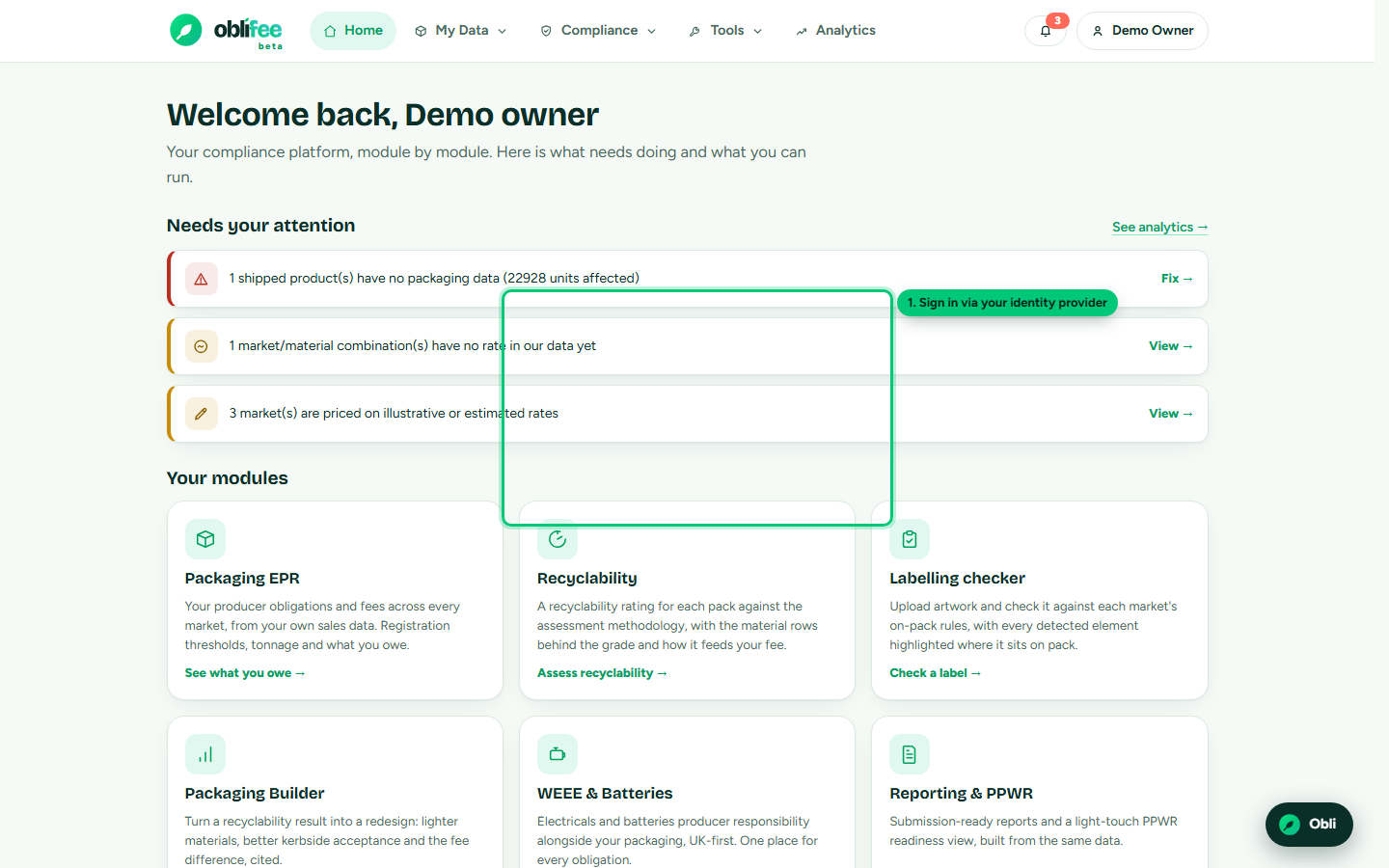Click View for the market/material rate alert
The image size is (1389, 868).
(1171, 346)
